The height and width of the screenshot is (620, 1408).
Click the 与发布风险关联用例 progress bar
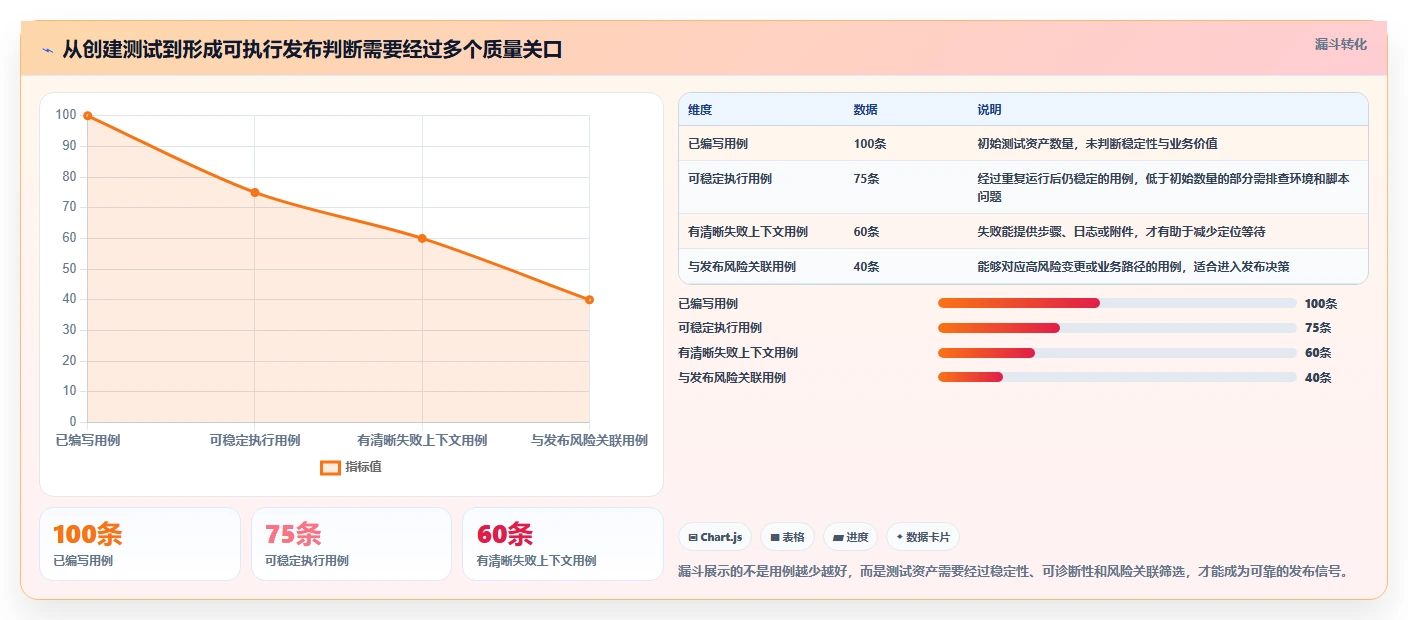coord(1117,378)
